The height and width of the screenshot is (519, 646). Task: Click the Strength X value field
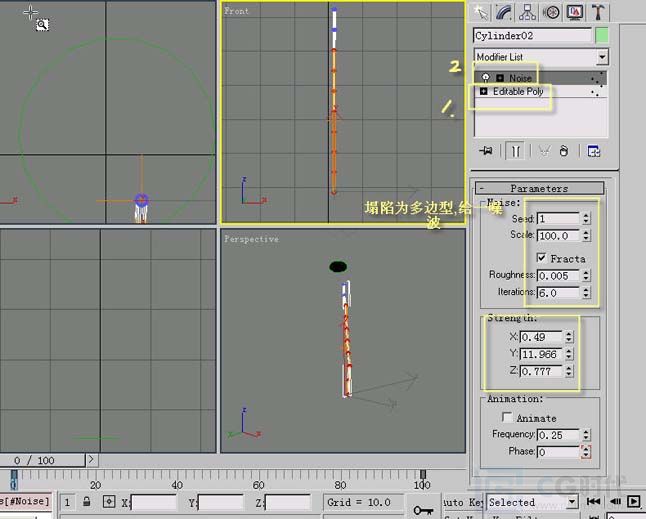541,337
